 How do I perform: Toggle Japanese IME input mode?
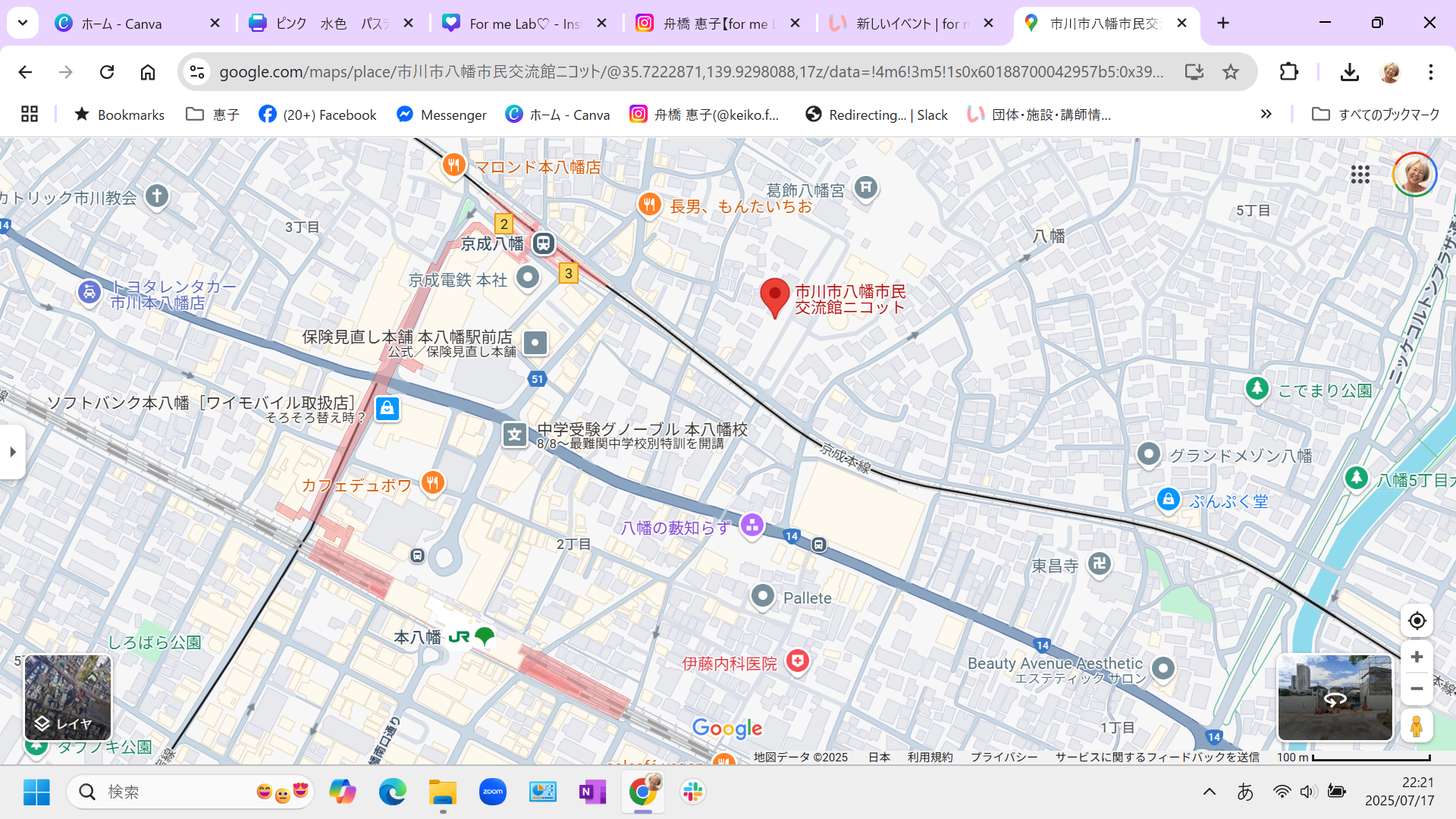pyautogui.click(x=1246, y=792)
